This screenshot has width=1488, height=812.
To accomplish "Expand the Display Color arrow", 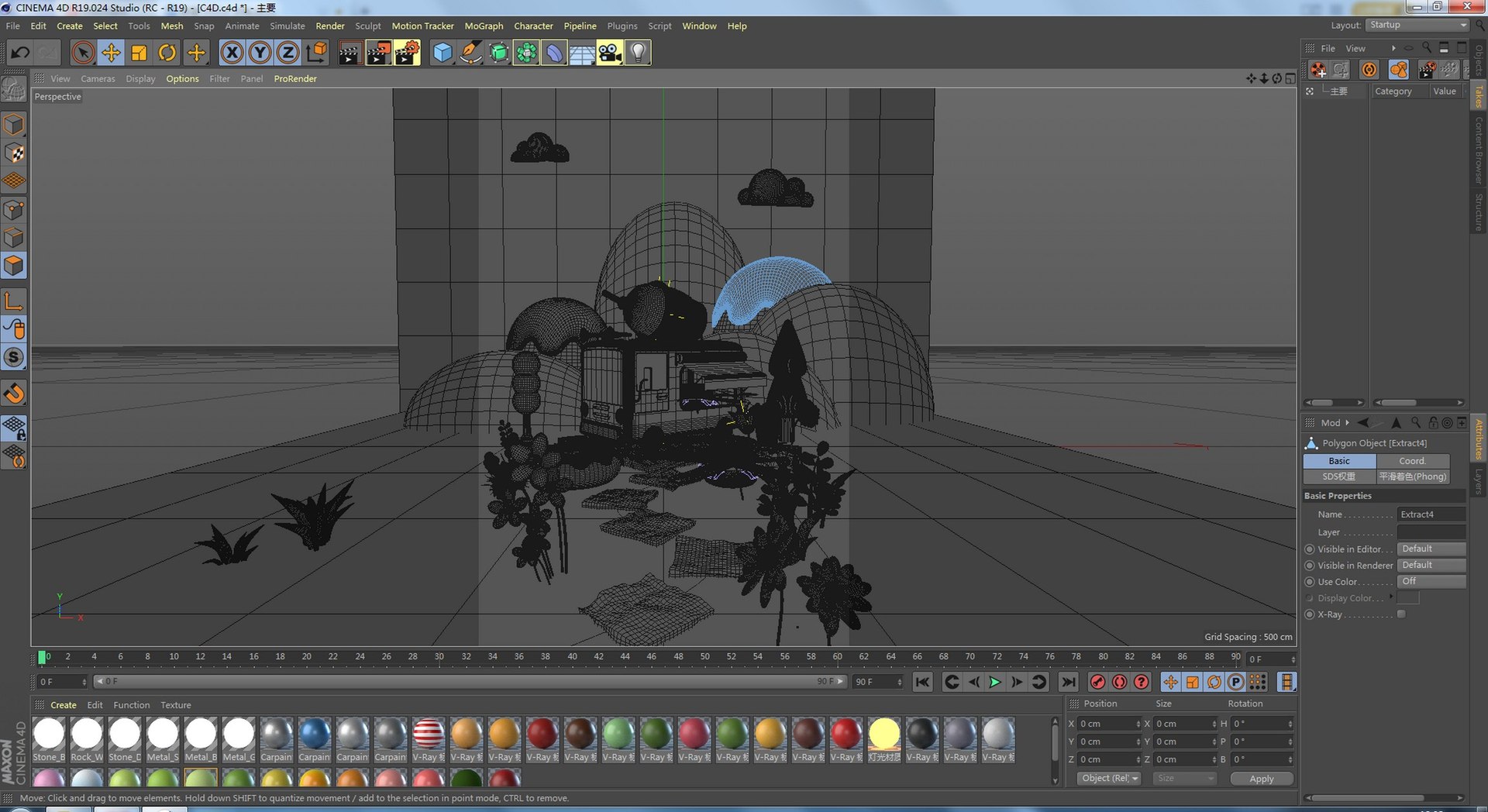I will pos(1391,597).
